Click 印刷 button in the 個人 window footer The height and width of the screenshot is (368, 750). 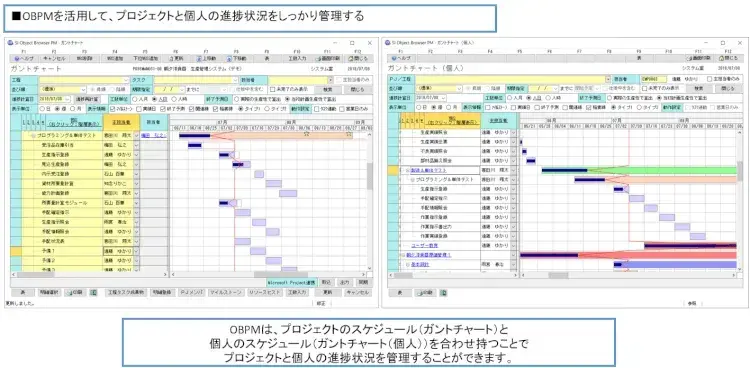tap(425, 292)
